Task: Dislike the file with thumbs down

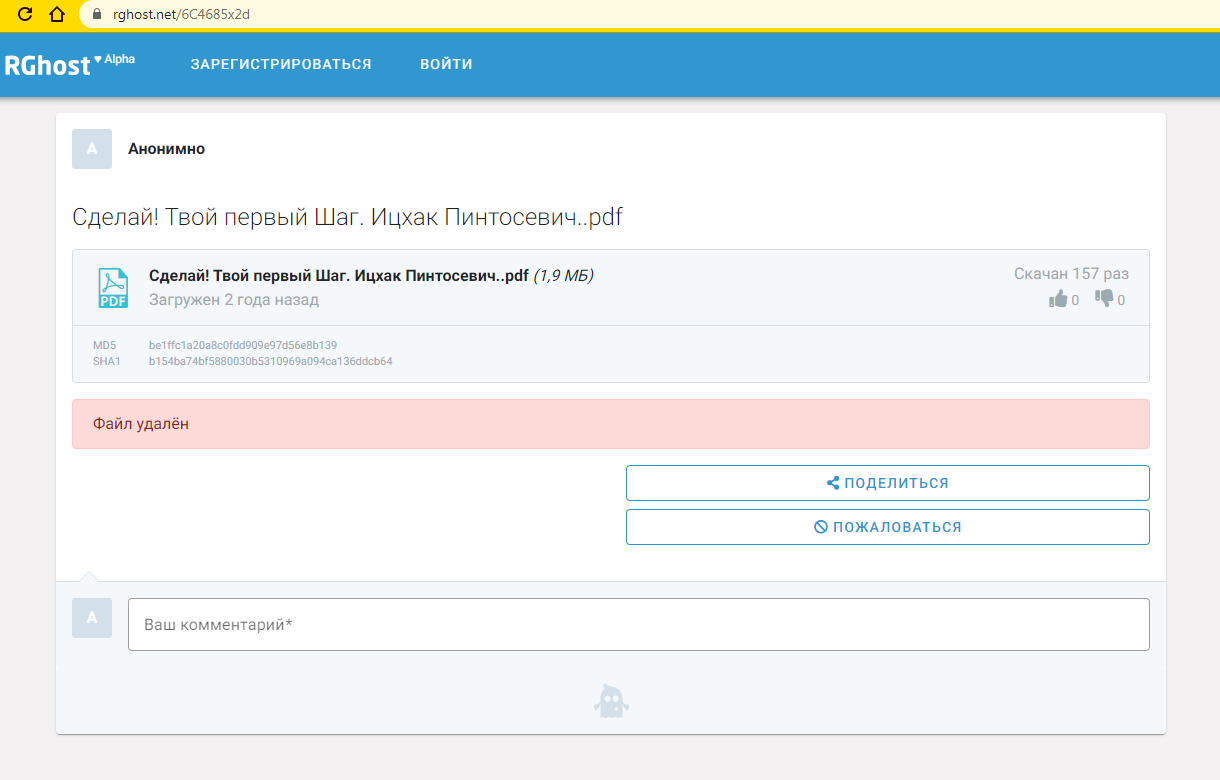Action: click(x=1104, y=299)
